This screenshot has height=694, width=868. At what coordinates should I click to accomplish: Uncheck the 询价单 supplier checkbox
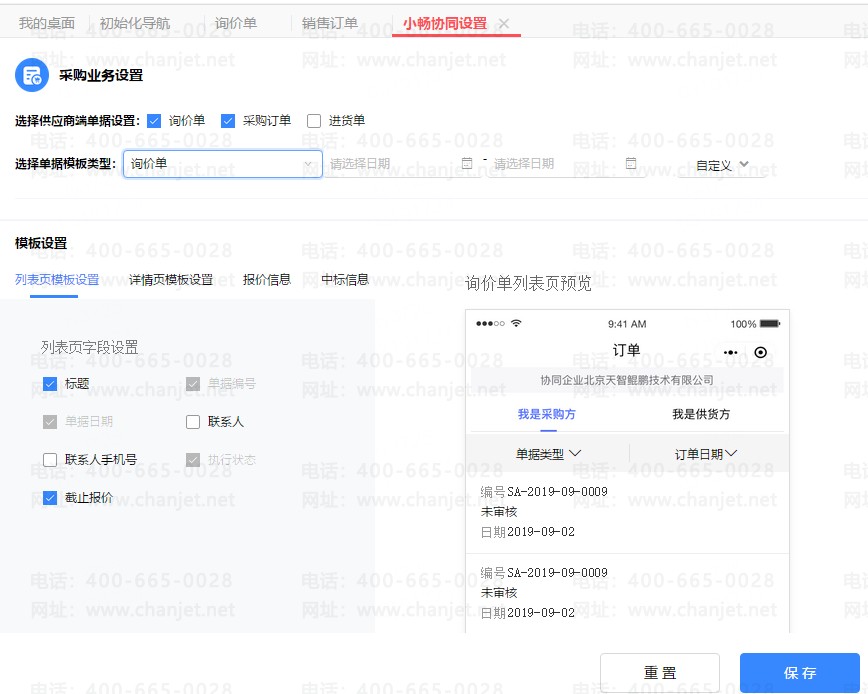(x=154, y=121)
